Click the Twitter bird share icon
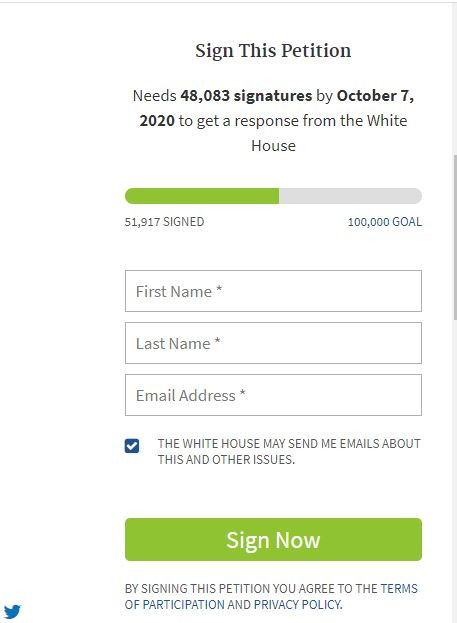The height and width of the screenshot is (623, 457). tap(12, 611)
